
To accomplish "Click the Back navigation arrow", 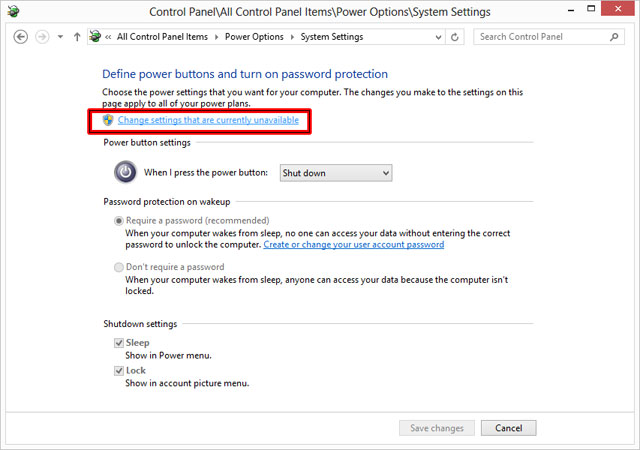I will [20, 37].
